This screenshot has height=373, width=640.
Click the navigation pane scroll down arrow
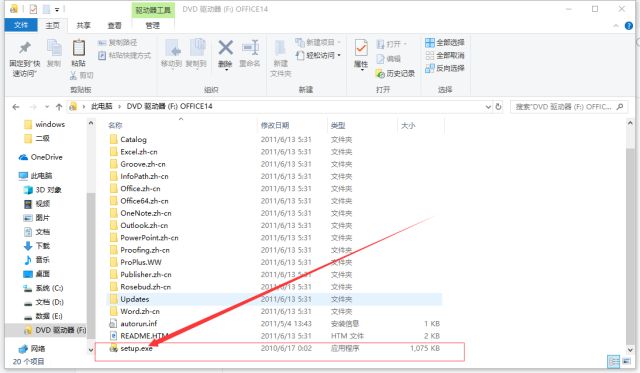[91, 350]
